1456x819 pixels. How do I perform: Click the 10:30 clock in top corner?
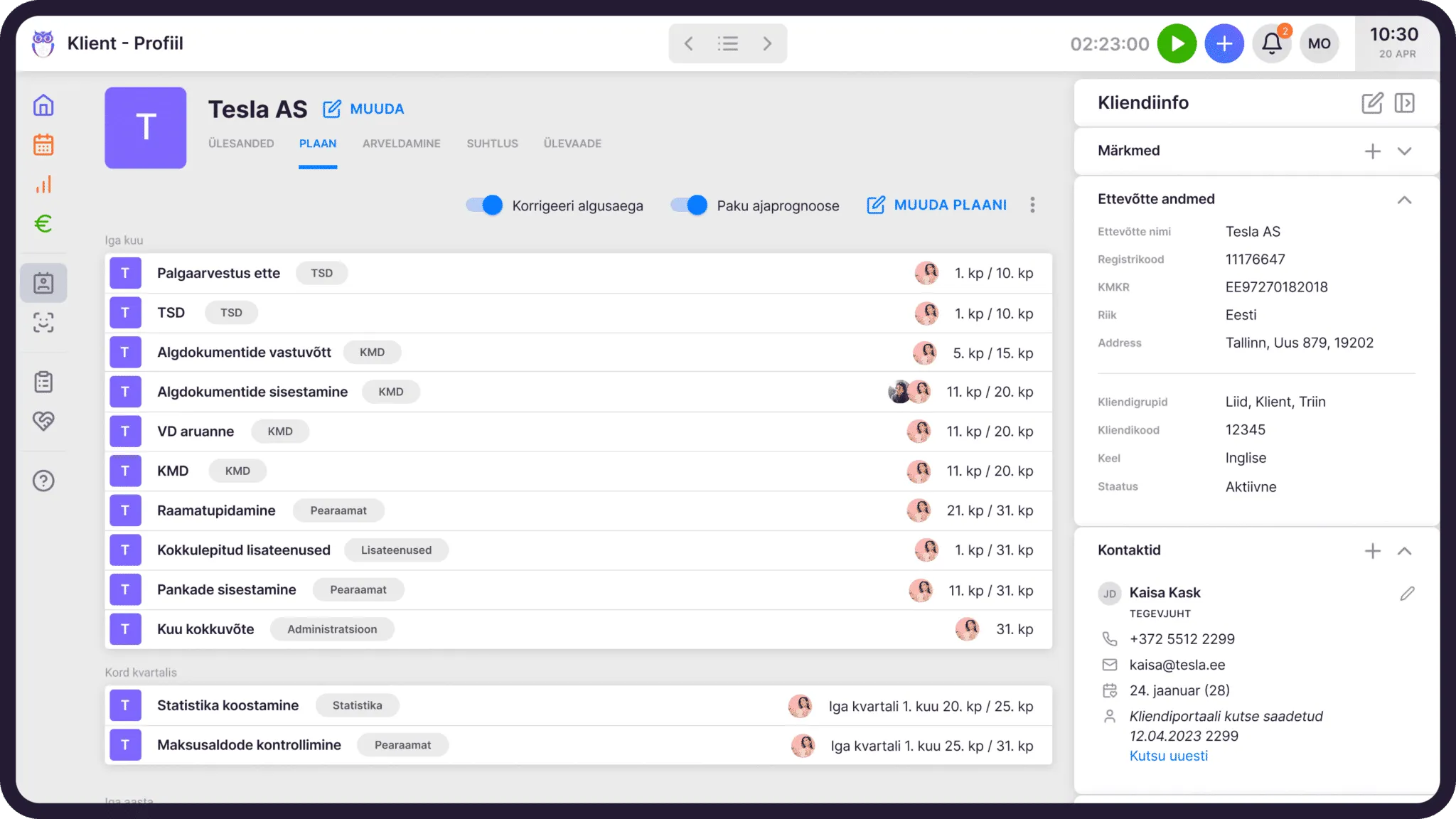1394,35
